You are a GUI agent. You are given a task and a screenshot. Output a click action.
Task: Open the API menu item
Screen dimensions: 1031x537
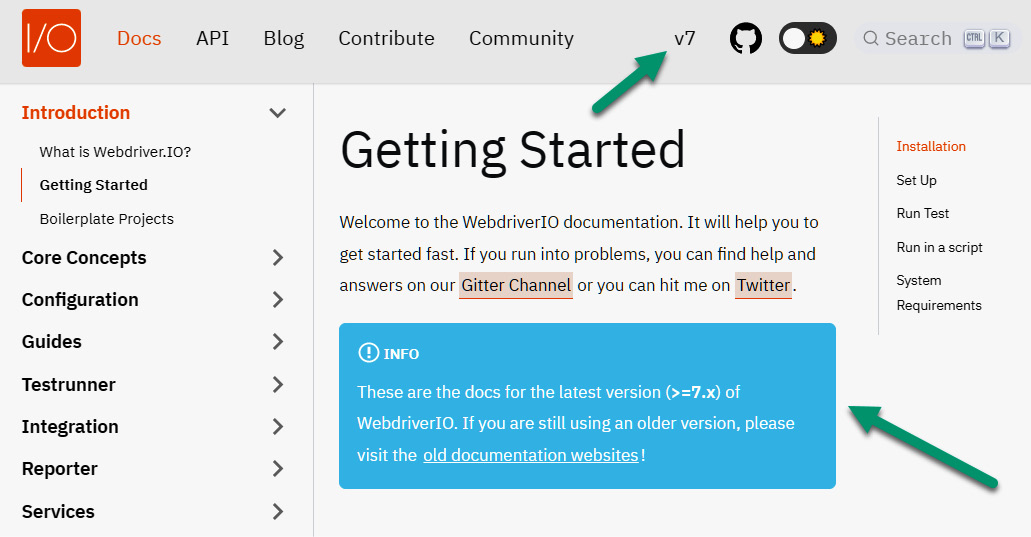point(212,39)
